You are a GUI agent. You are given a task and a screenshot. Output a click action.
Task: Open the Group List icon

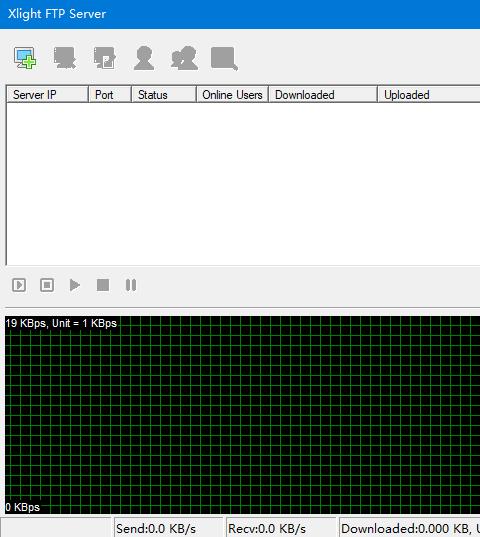point(185,58)
